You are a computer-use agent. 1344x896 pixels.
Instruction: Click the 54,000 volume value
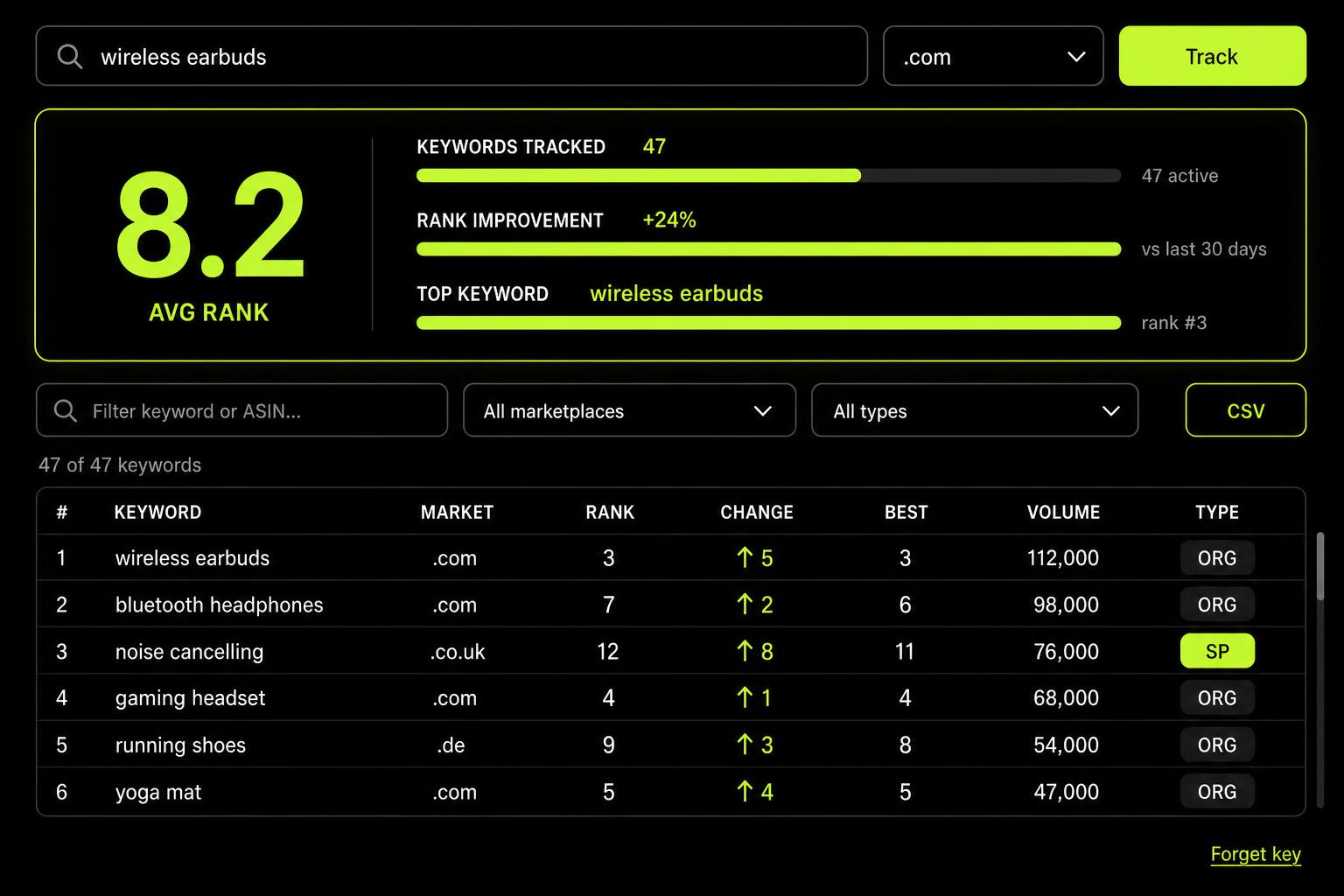coord(1066,745)
